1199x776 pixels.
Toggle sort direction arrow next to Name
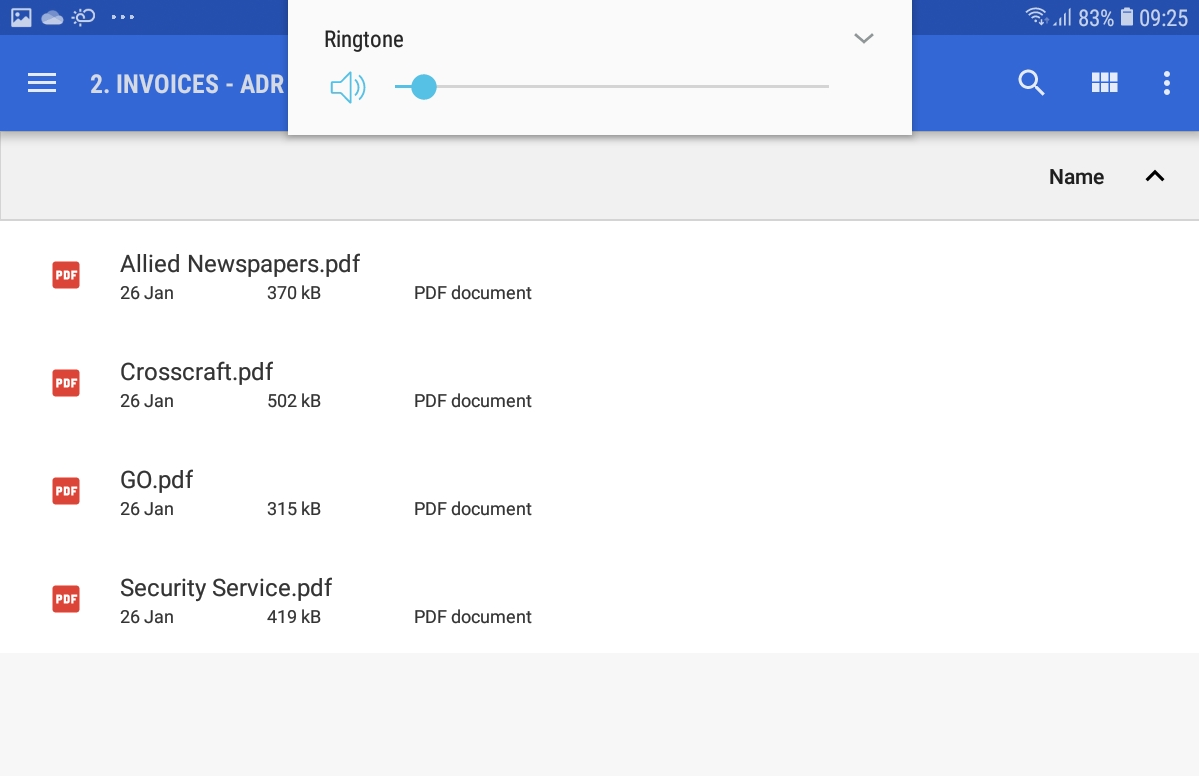(1155, 177)
